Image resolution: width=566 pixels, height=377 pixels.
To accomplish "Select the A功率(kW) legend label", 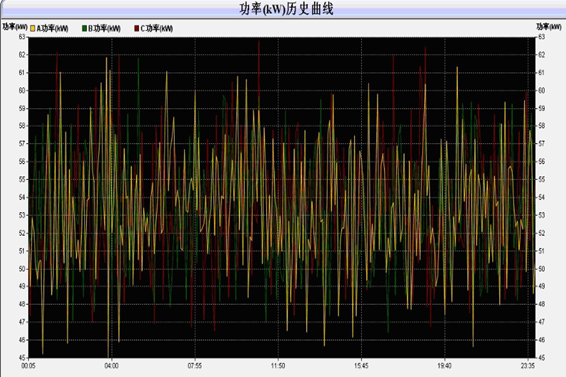I will point(52,28).
